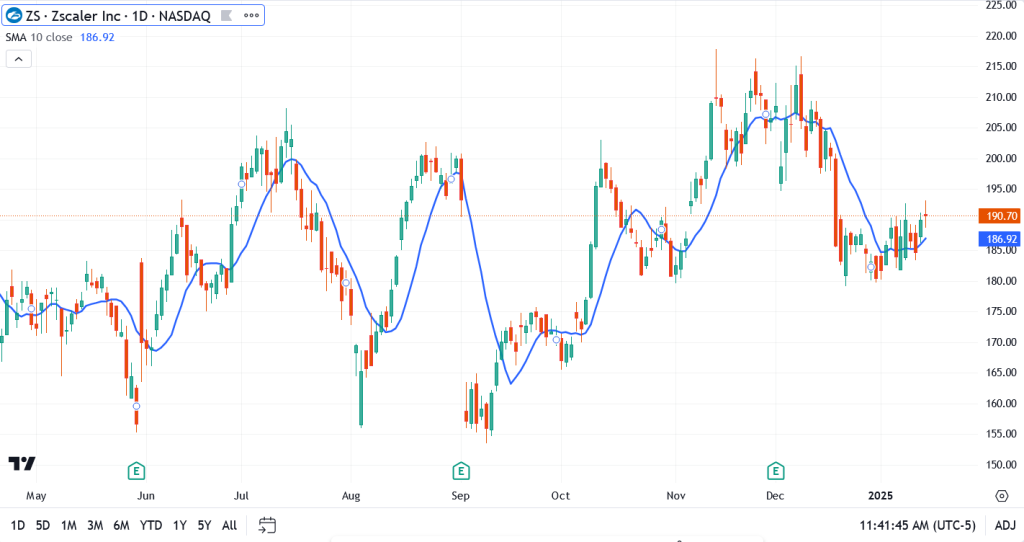
Task: Click the flag icon beside NASDAQ
Action: [x=228, y=16]
